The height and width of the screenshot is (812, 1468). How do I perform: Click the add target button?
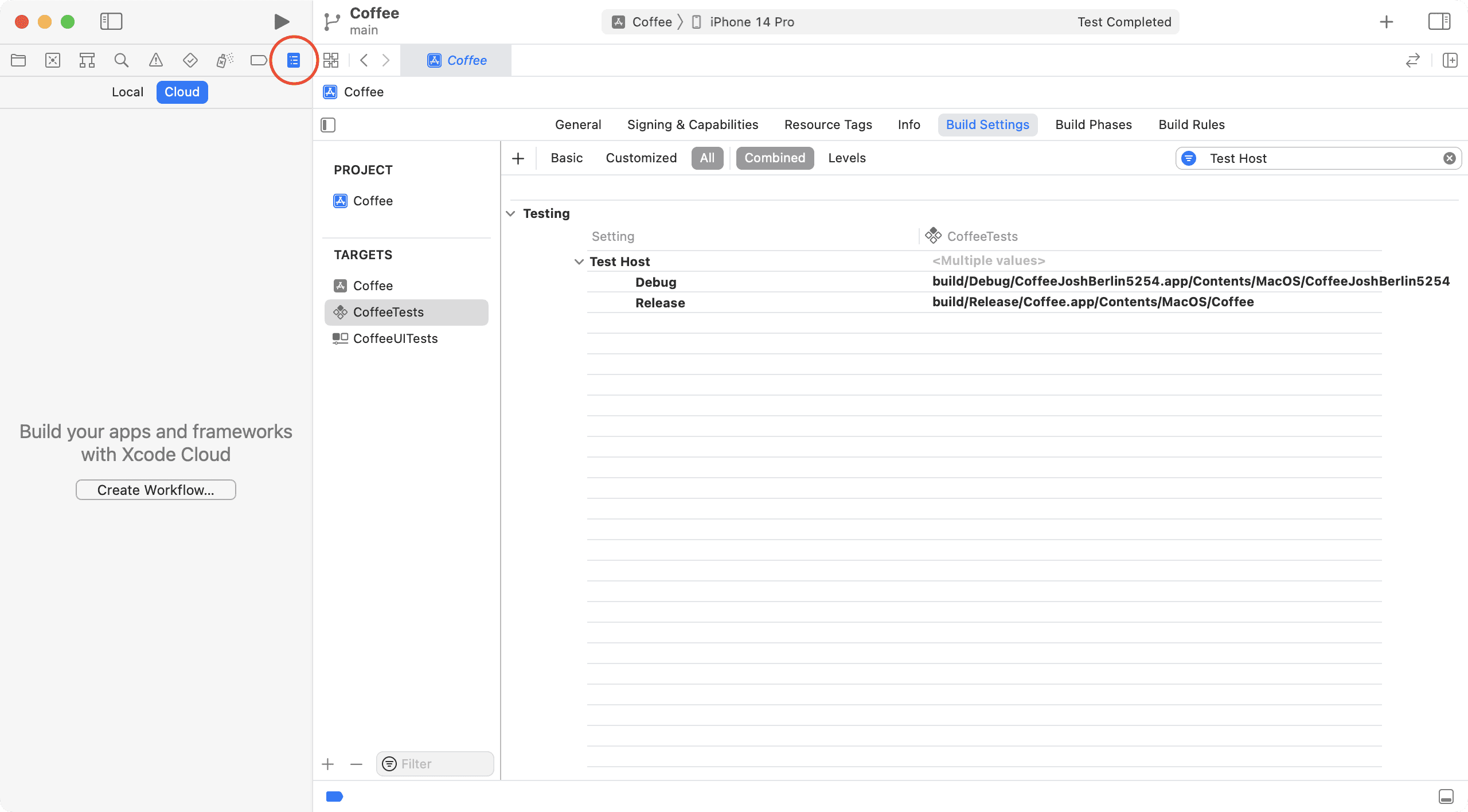(x=327, y=763)
